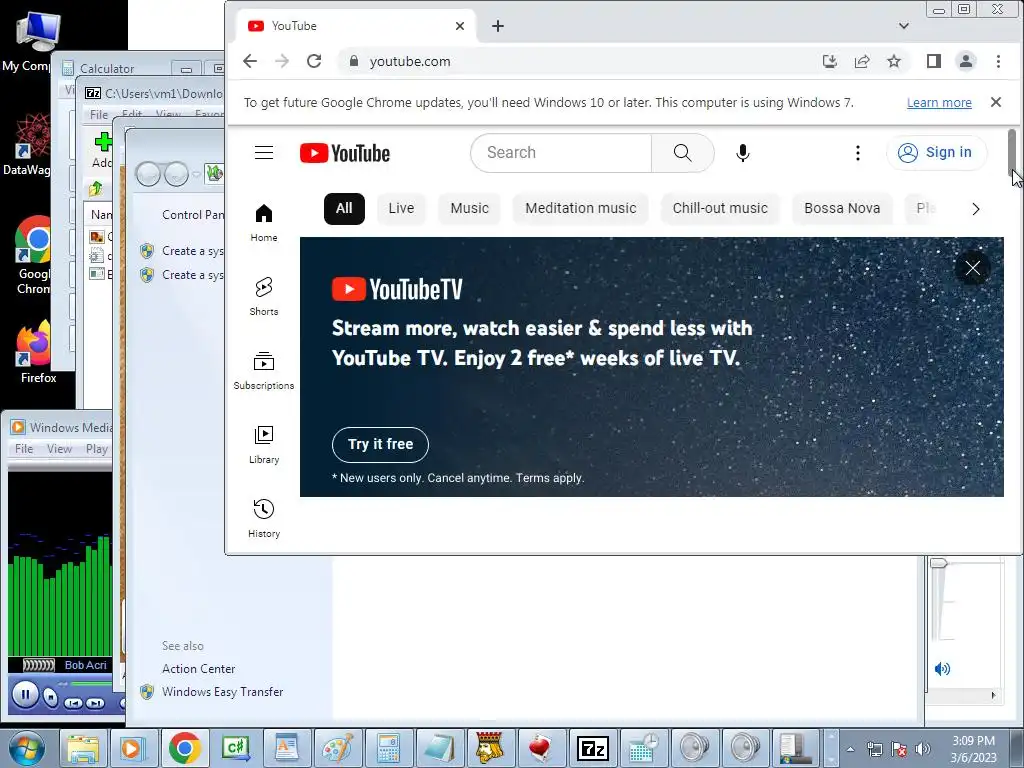
Task: Expand Chrome's tab search chevron
Action: point(904,26)
